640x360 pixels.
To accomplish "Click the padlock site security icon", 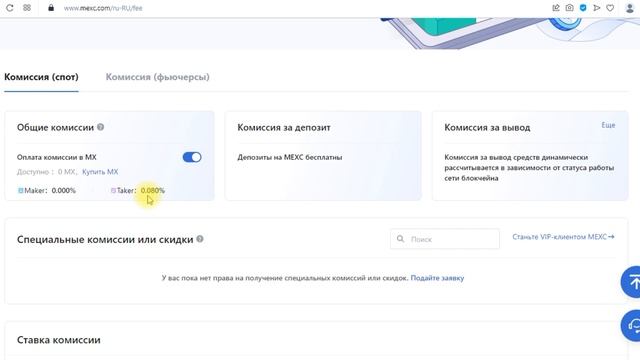I will (x=51, y=8).
